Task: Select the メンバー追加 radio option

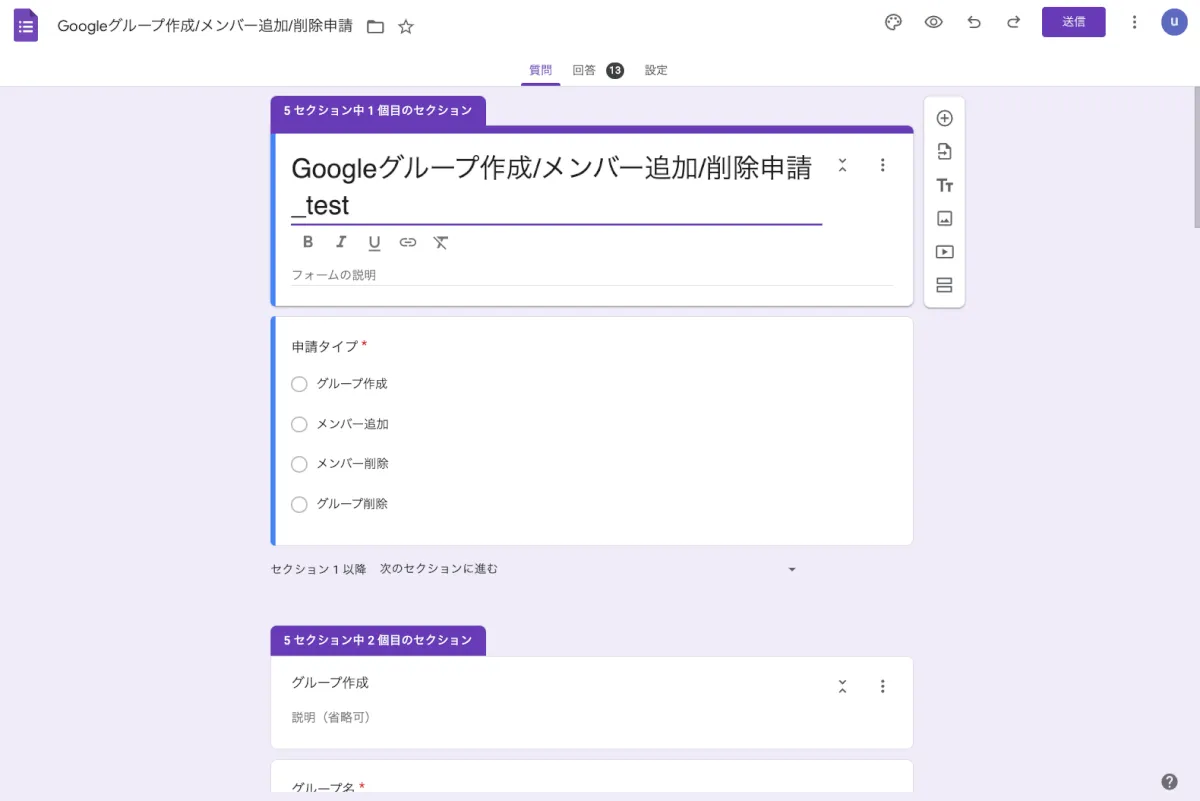Action: coord(299,424)
